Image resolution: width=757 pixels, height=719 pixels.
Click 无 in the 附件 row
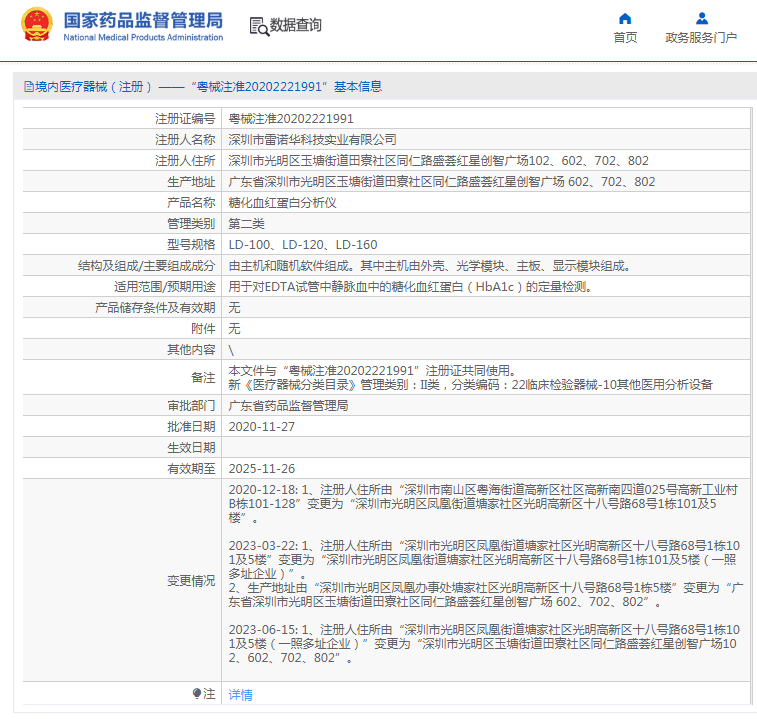click(234, 328)
